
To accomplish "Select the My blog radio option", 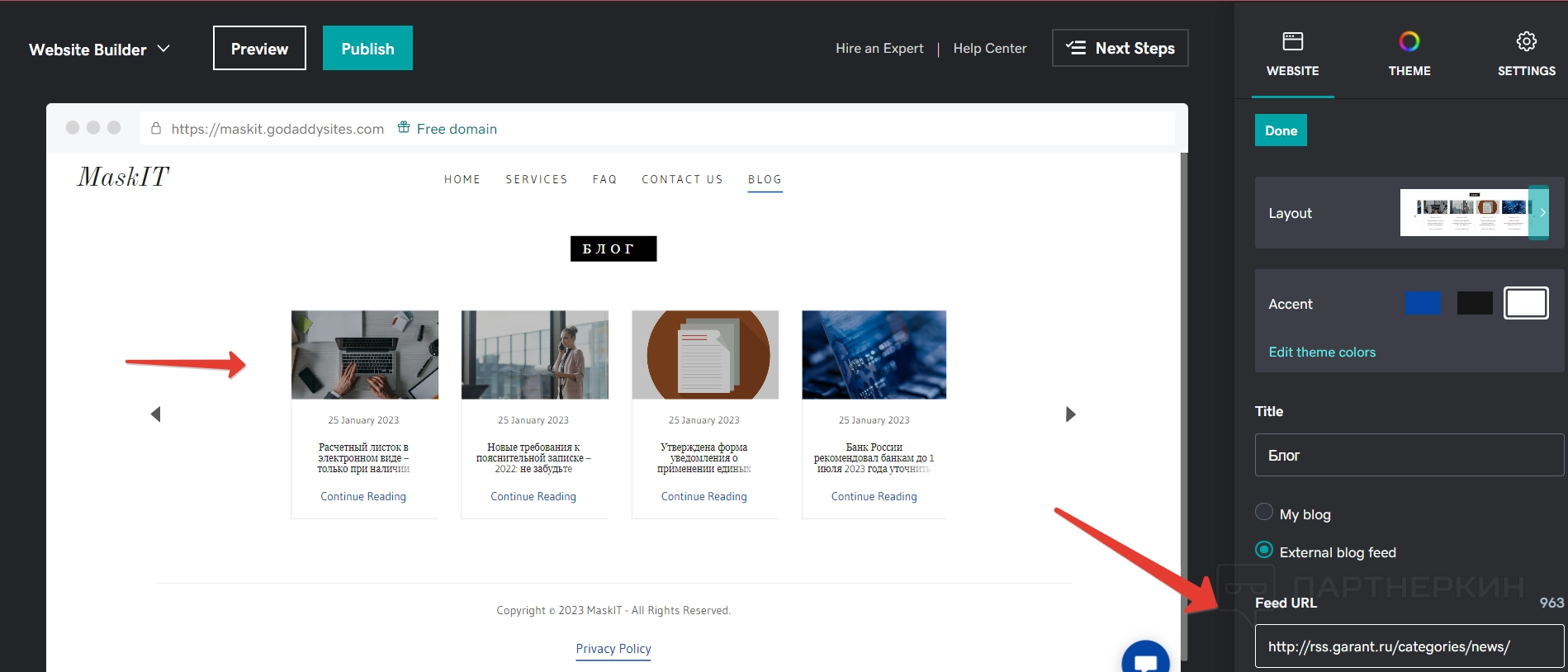I will click(1263, 512).
